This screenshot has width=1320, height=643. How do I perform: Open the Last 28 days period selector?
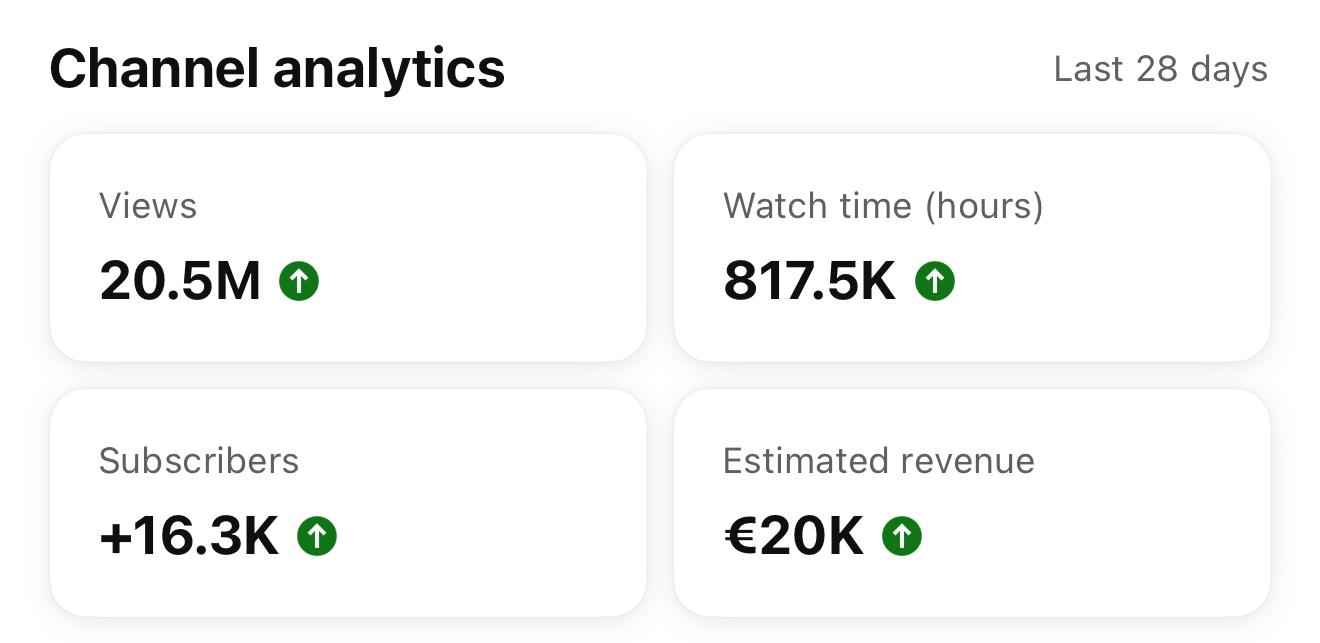tap(1160, 69)
